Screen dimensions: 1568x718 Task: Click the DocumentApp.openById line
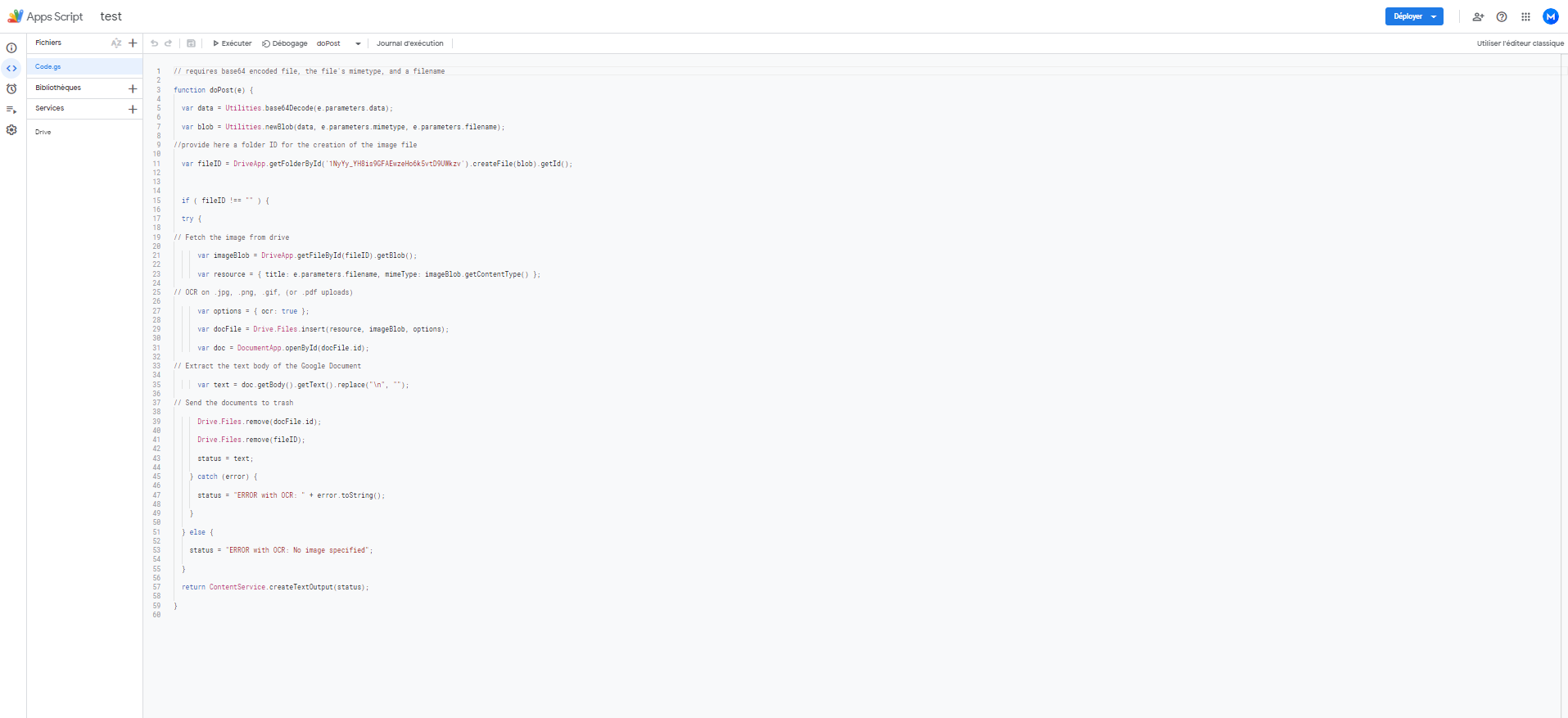tap(283, 348)
